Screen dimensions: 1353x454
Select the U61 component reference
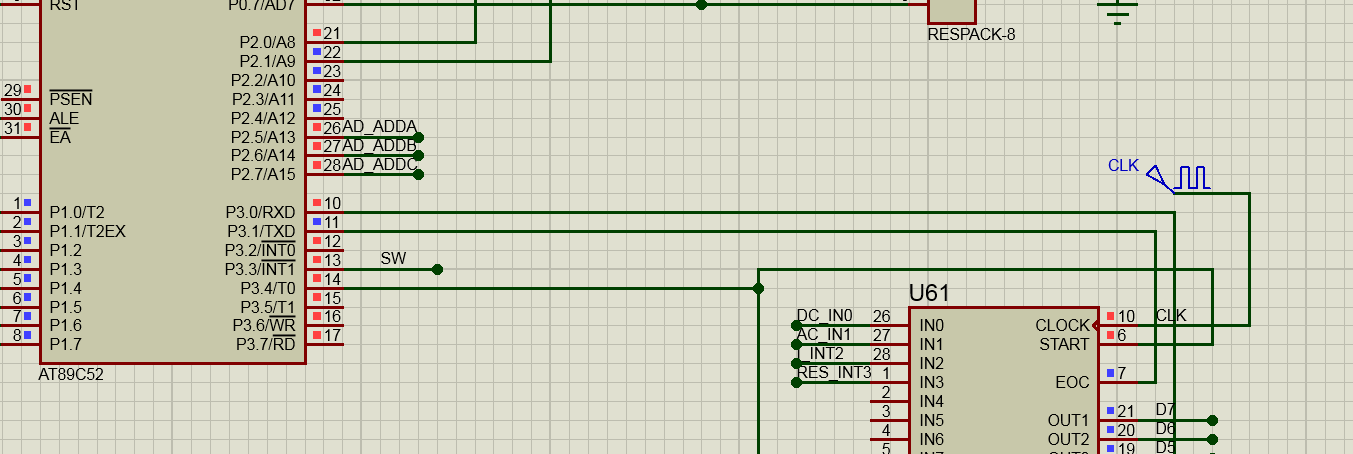coord(929,293)
